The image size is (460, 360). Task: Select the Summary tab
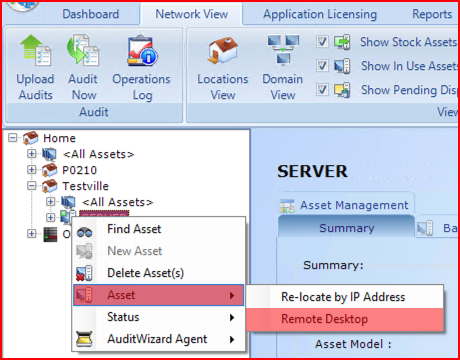click(x=347, y=228)
